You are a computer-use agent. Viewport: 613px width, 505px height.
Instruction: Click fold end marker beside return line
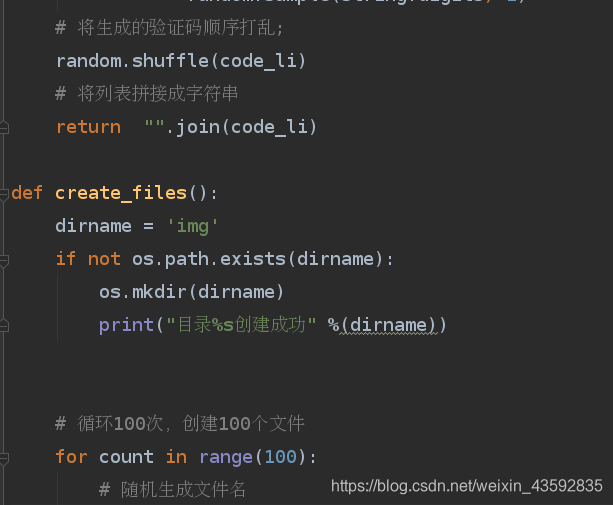[x=4, y=128]
